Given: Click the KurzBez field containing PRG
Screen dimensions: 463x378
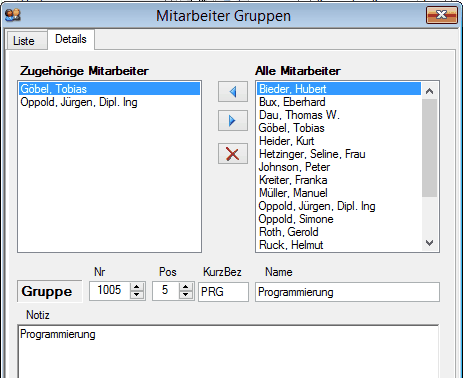Looking at the screenshot, I should pos(223,292).
